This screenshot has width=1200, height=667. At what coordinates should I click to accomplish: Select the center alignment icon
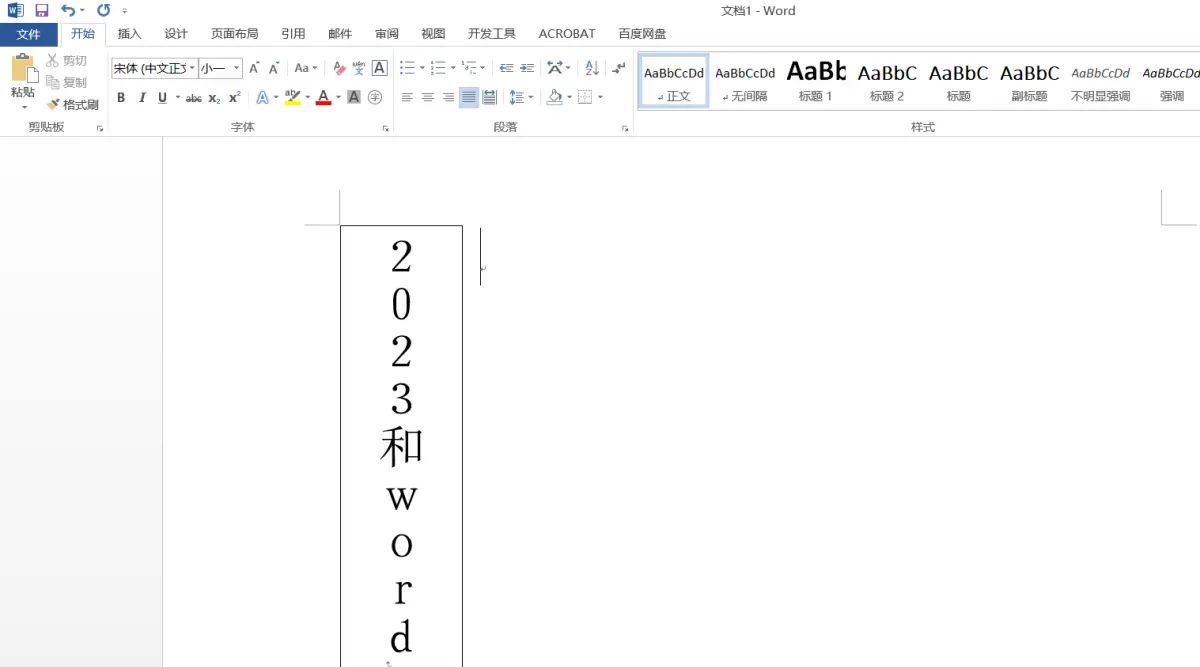tap(428, 97)
